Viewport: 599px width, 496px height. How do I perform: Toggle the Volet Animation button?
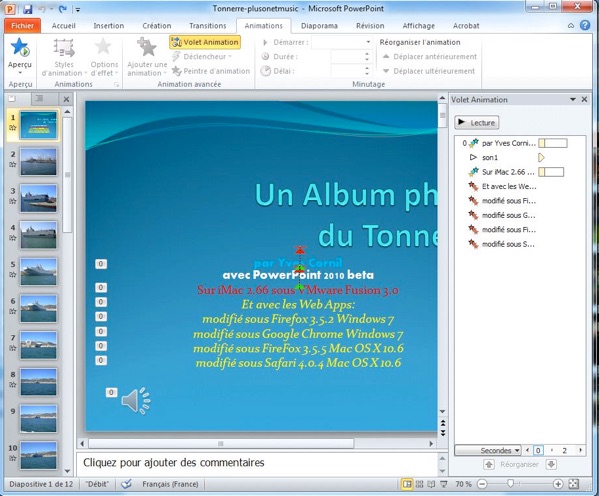coord(205,42)
